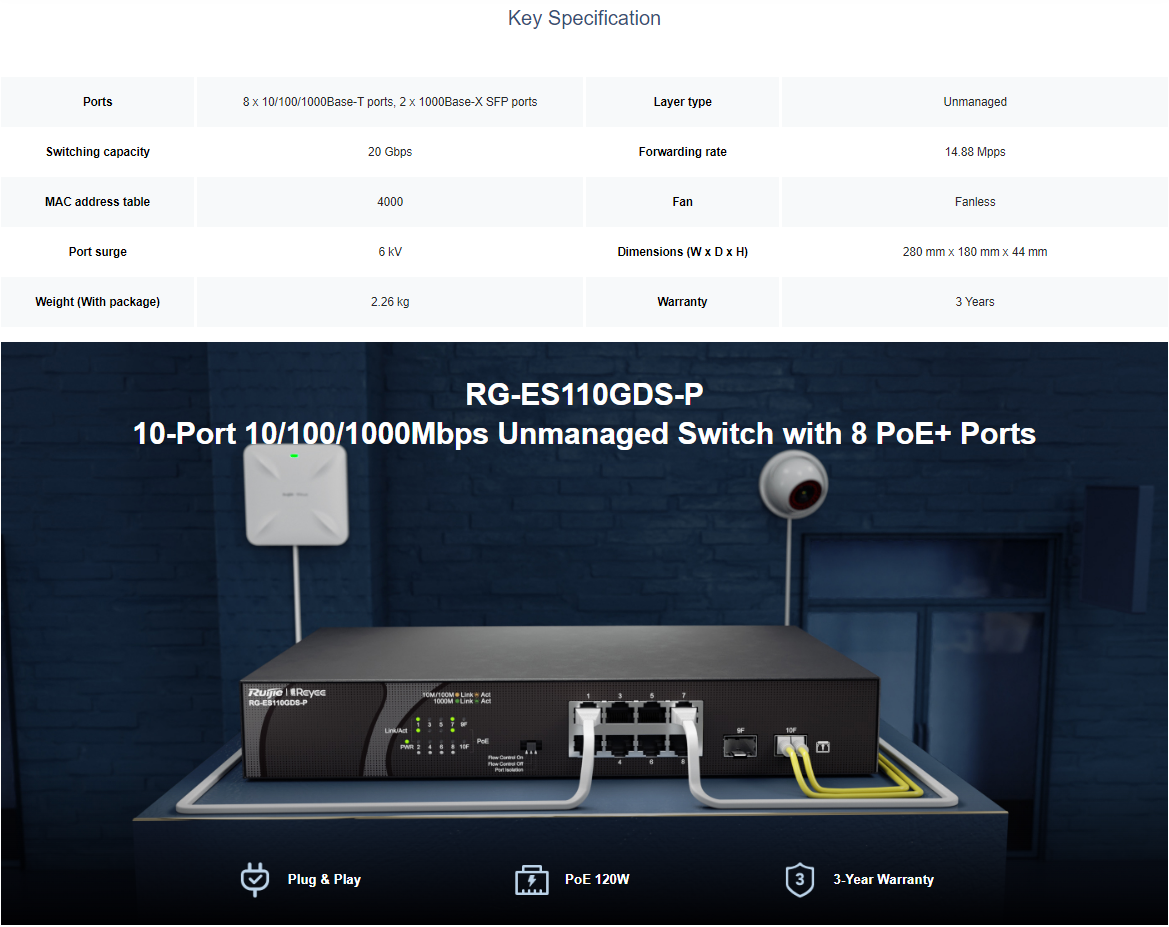Click the '8 x 10/100/1000Base-T ports' value
The height and width of the screenshot is (927, 1169).
(390, 101)
